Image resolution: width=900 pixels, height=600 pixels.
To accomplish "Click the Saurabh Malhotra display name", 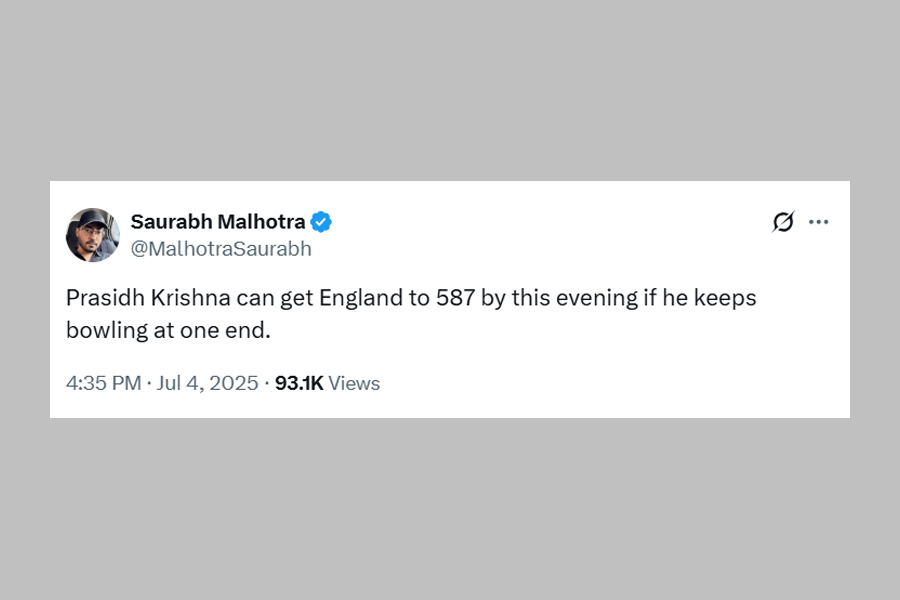I will (x=218, y=222).
